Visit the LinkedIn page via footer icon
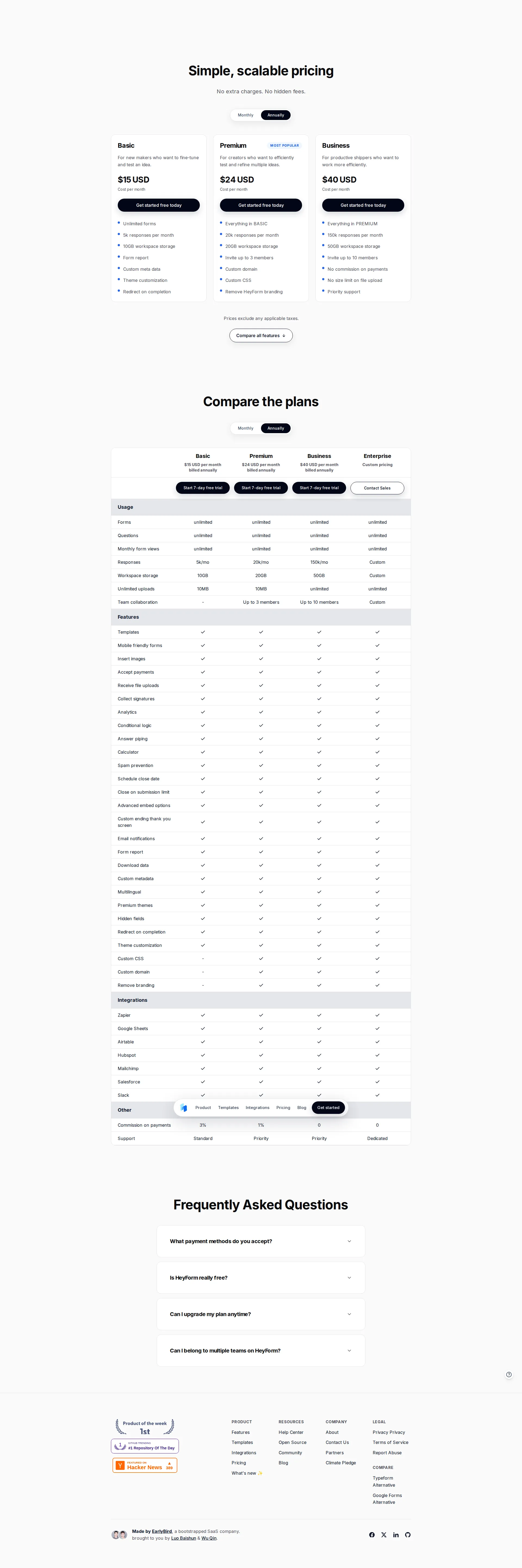Image resolution: width=522 pixels, height=1568 pixels. pos(396,1535)
